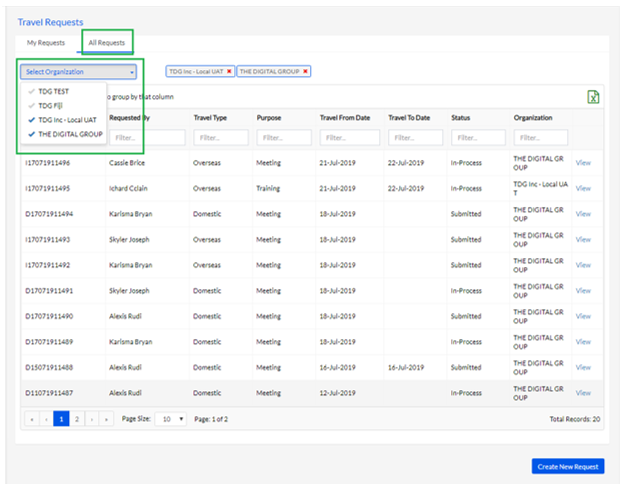This screenshot has width=632, height=491.
Task: Go to the last page arrow
Action: pyautogui.click(x=106, y=419)
